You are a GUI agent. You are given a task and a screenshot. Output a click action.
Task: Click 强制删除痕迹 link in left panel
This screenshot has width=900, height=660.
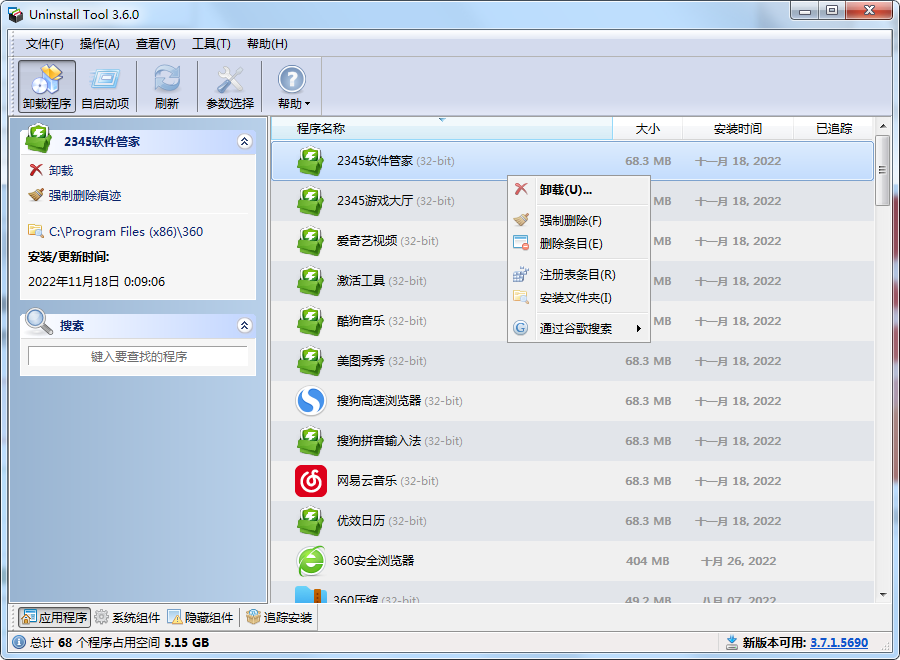pyautogui.click(x=84, y=196)
